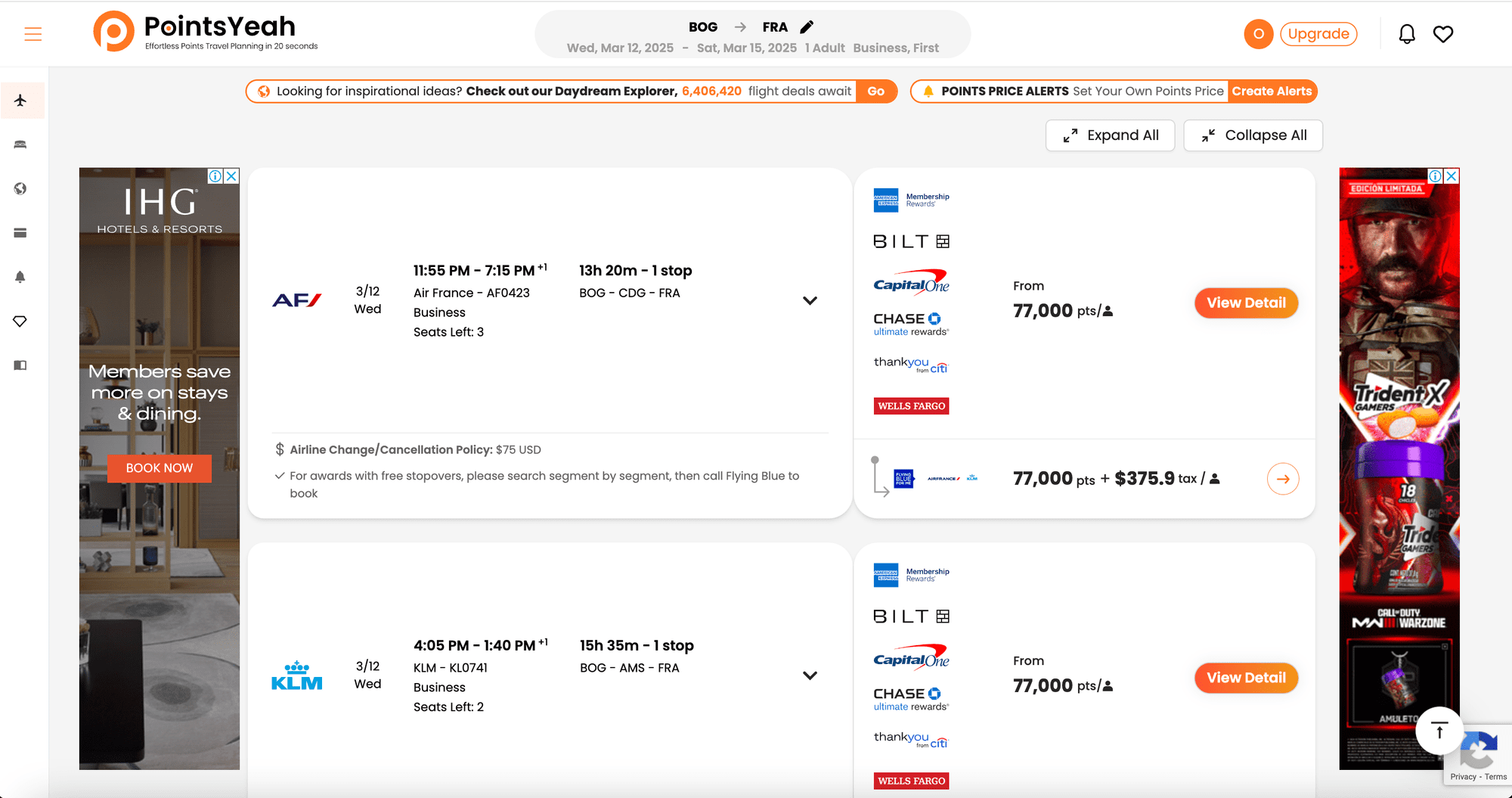
Task: Click the Trident X Gamers ad image
Action: click(1399, 469)
